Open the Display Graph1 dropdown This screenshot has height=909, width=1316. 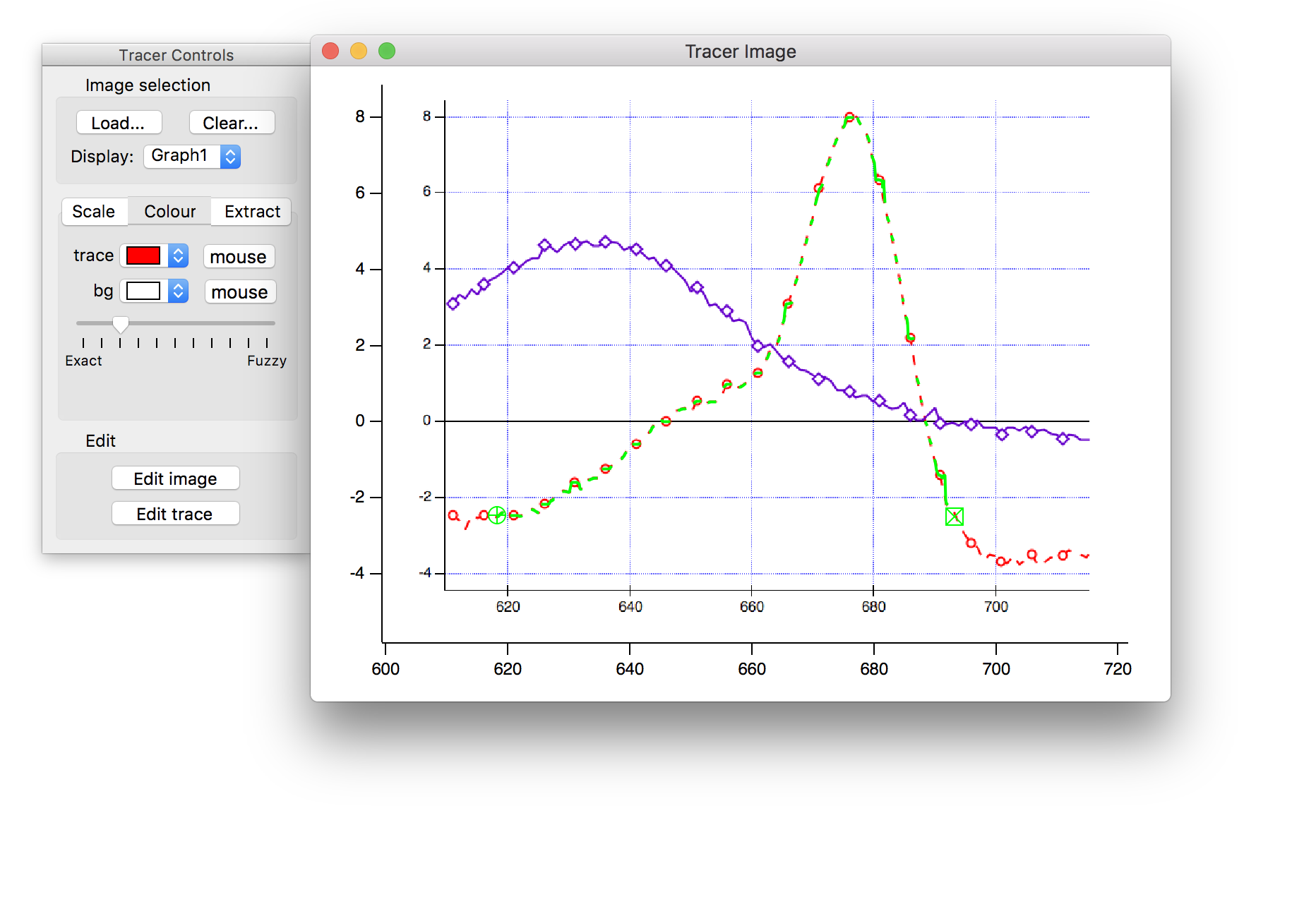coord(192,156)
